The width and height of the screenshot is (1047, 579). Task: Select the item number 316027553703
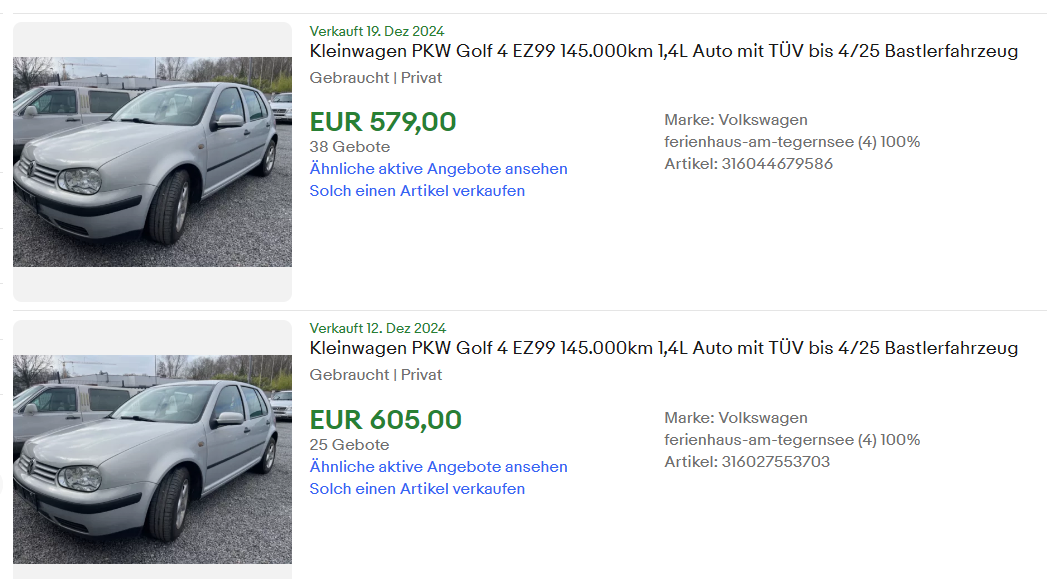click(775, 462)
